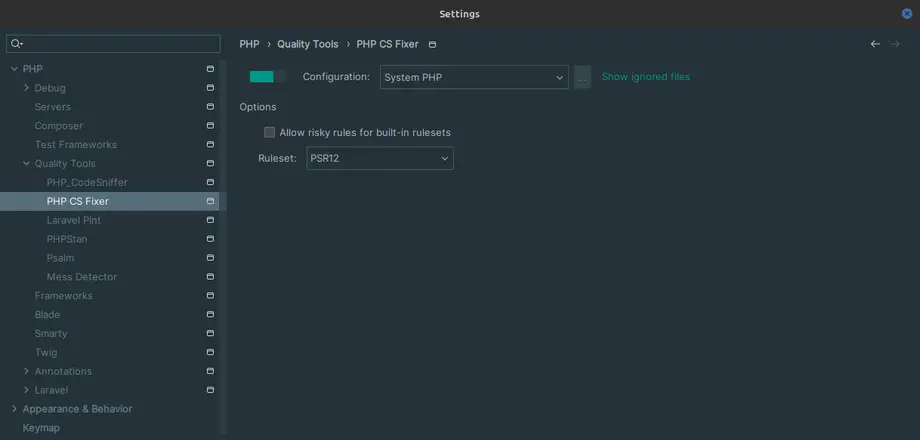Click the project-level icon beside Quality Tools row

pyautogui.click(x=210, y=163)
